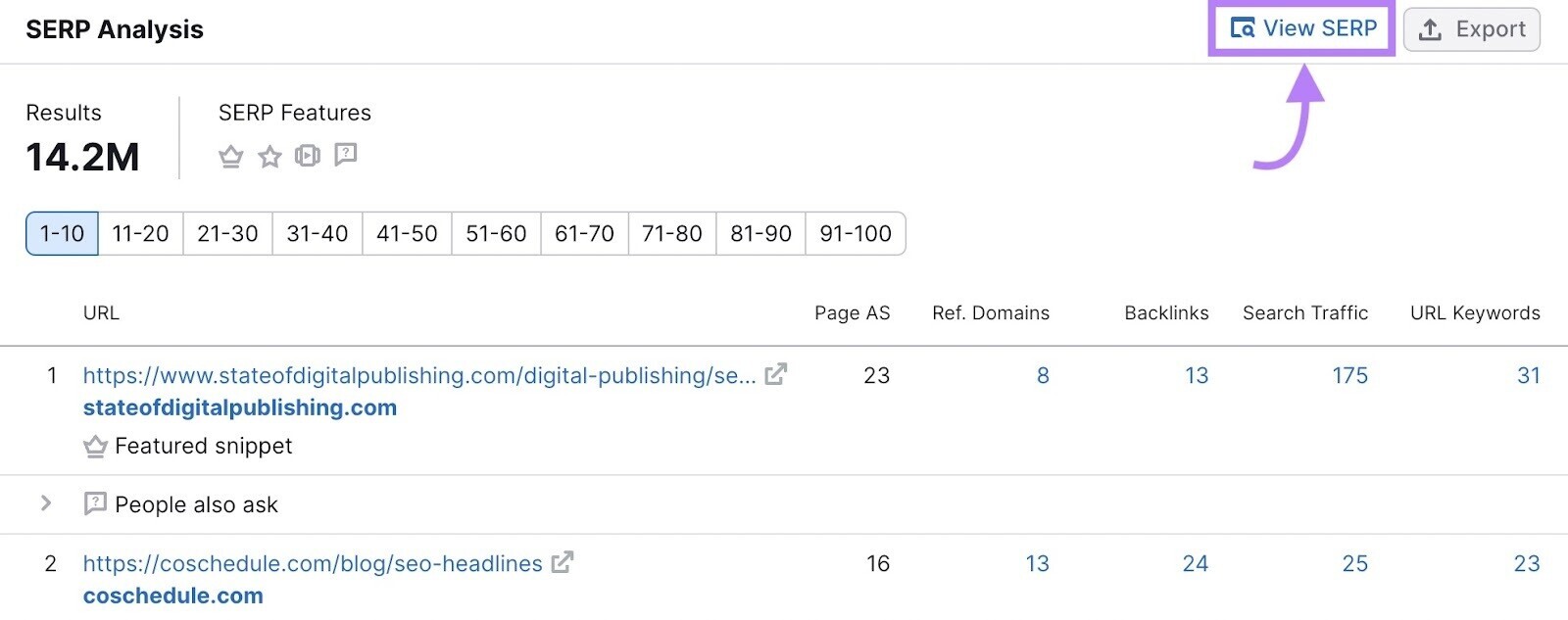Viewport: 1568px width, 620px height.
Task: Click the crown icon next to Featured snippet label
Action: (94, 446)
